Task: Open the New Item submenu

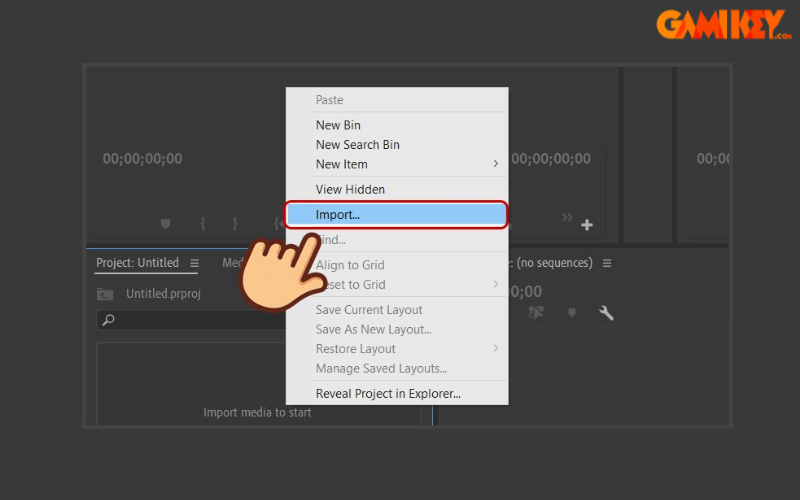Action: (396, 164)
